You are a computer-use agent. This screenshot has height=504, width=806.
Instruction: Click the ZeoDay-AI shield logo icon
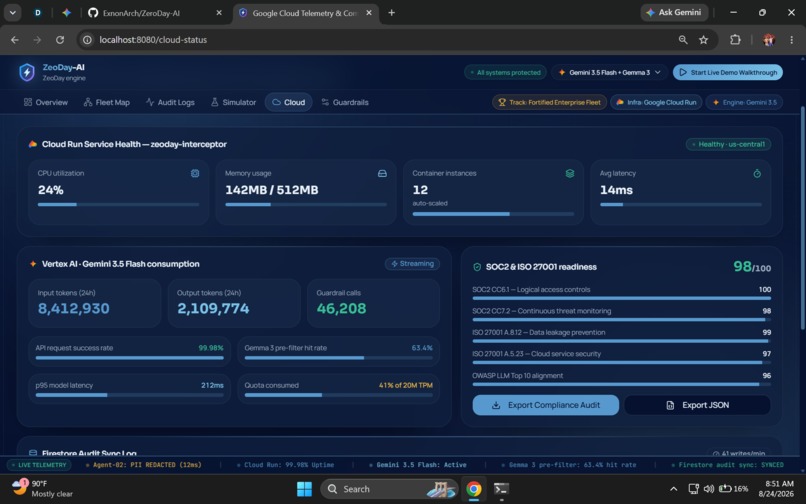tap(27, 72)
